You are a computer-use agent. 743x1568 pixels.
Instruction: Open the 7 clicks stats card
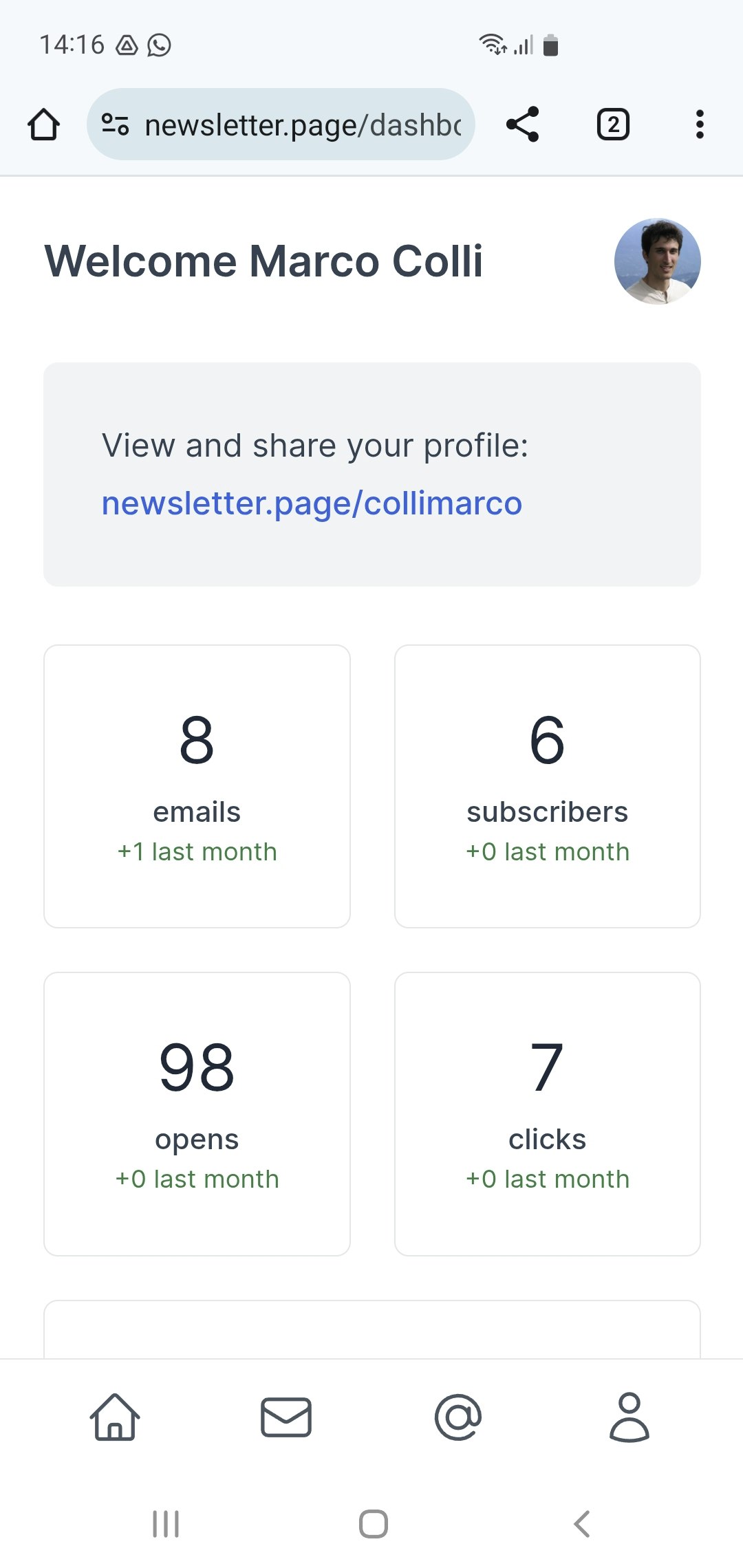tap(548, 1113)
